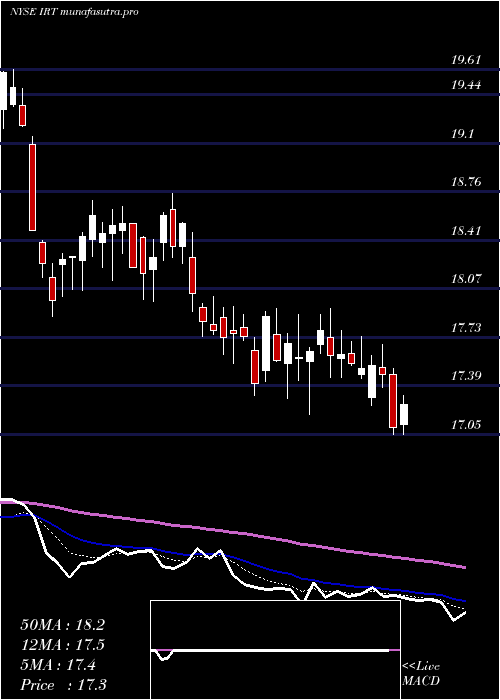500x700 pixels.
Task: Click the 12MA : 17.5 readout
Action: [x=62, y=645]
